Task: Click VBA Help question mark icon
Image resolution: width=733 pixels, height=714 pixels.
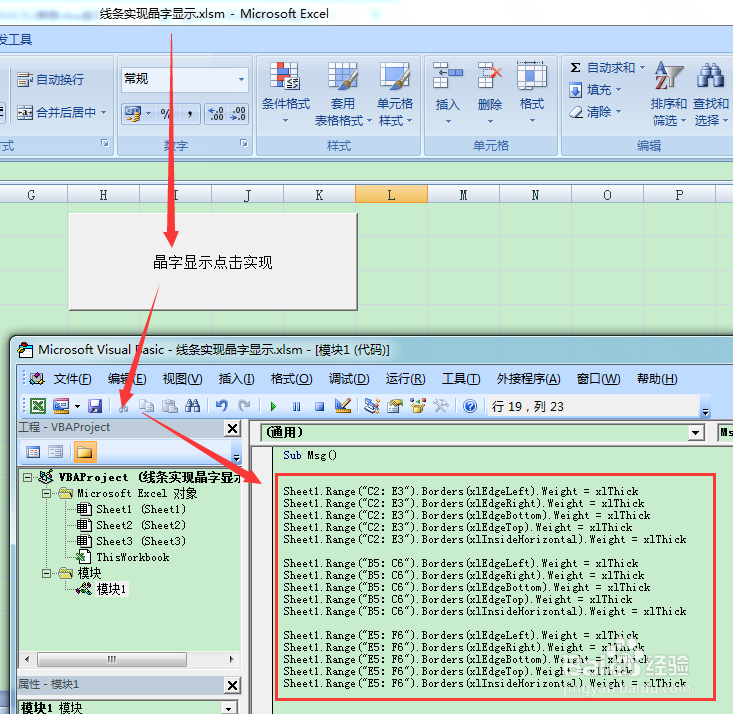Action: (x=470, y=406)
